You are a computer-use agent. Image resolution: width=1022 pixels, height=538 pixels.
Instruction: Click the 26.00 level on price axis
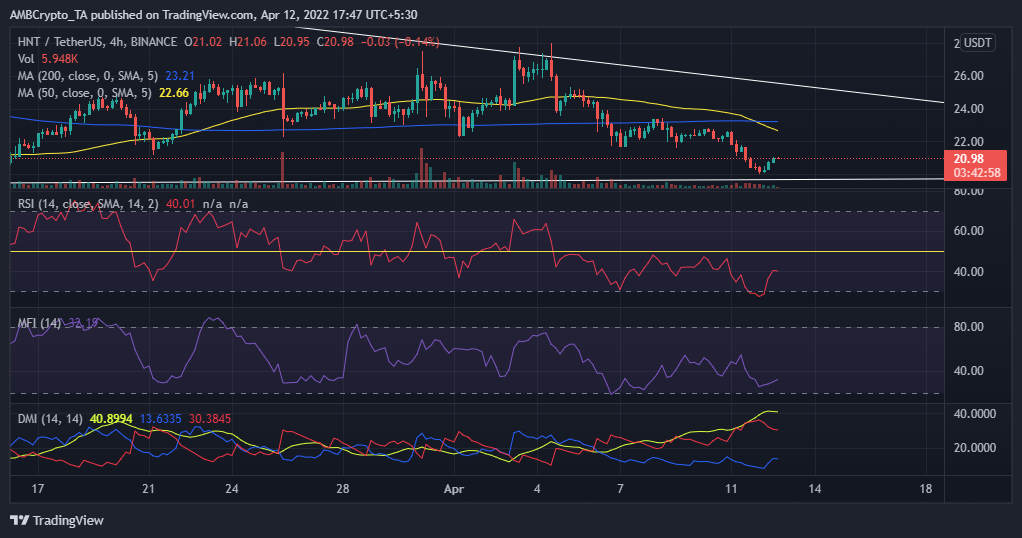tap(968, 76)
